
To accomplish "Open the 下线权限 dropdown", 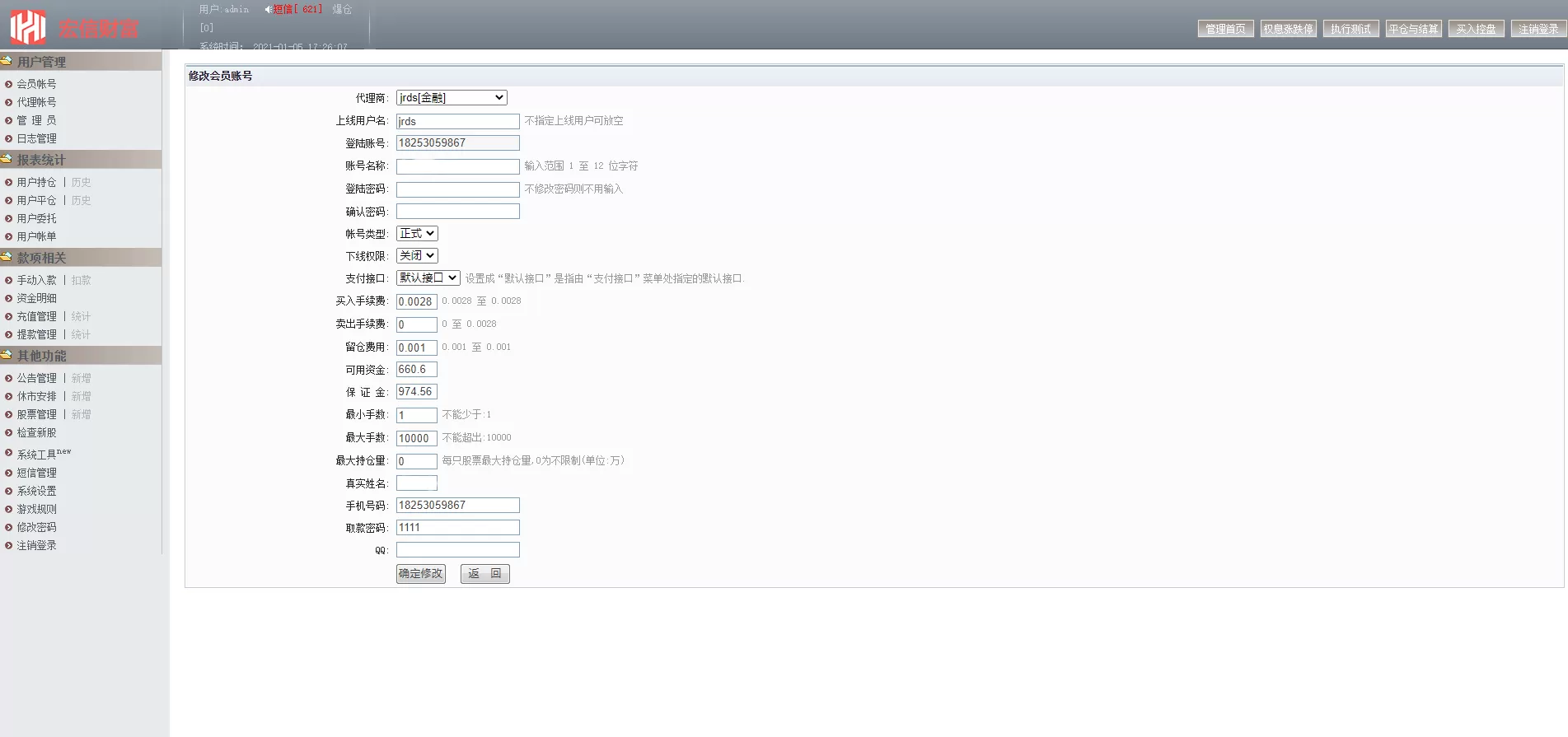I will (417, 256).
